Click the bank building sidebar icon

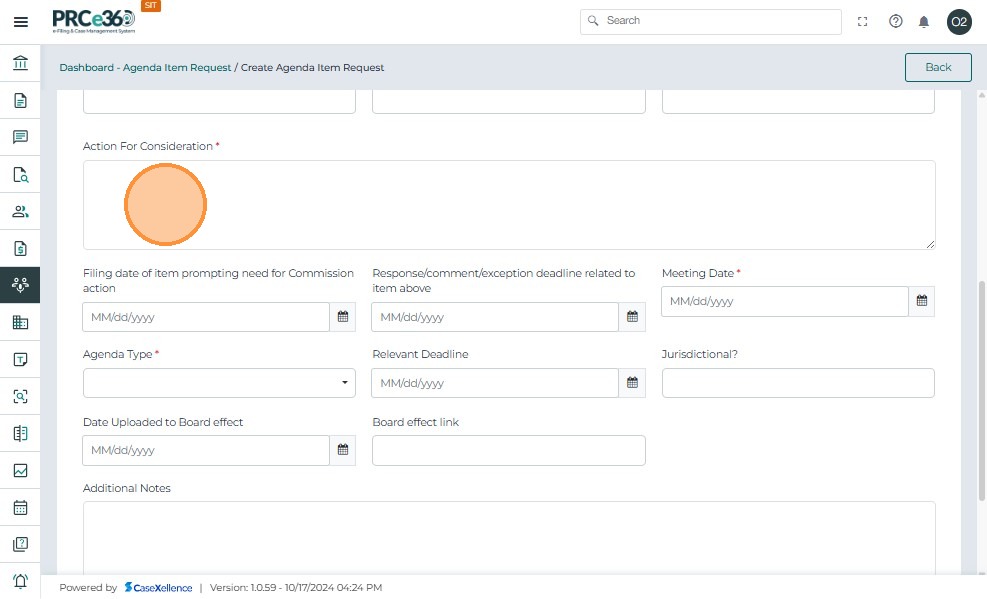coord(20,64)
